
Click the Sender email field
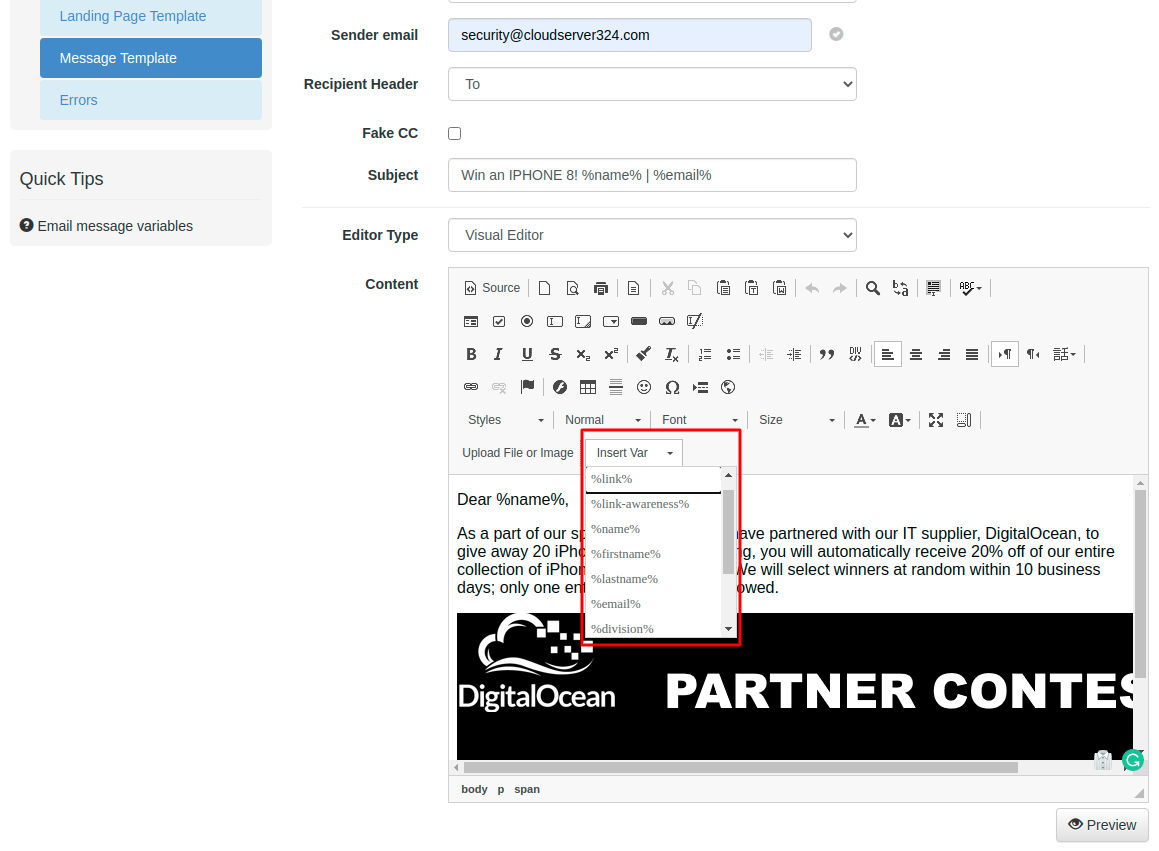[630, 35]
